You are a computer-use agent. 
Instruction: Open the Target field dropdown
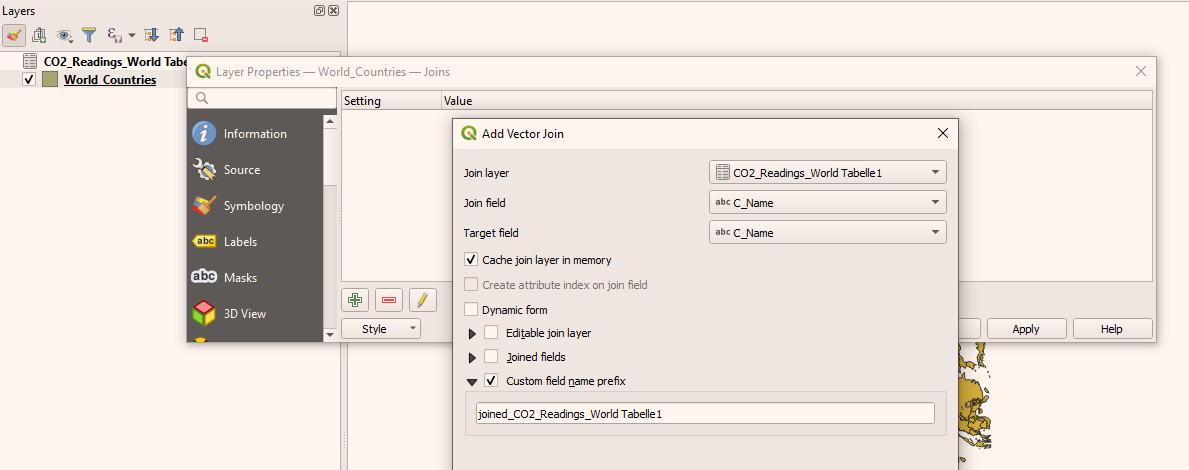coord(827,233)
